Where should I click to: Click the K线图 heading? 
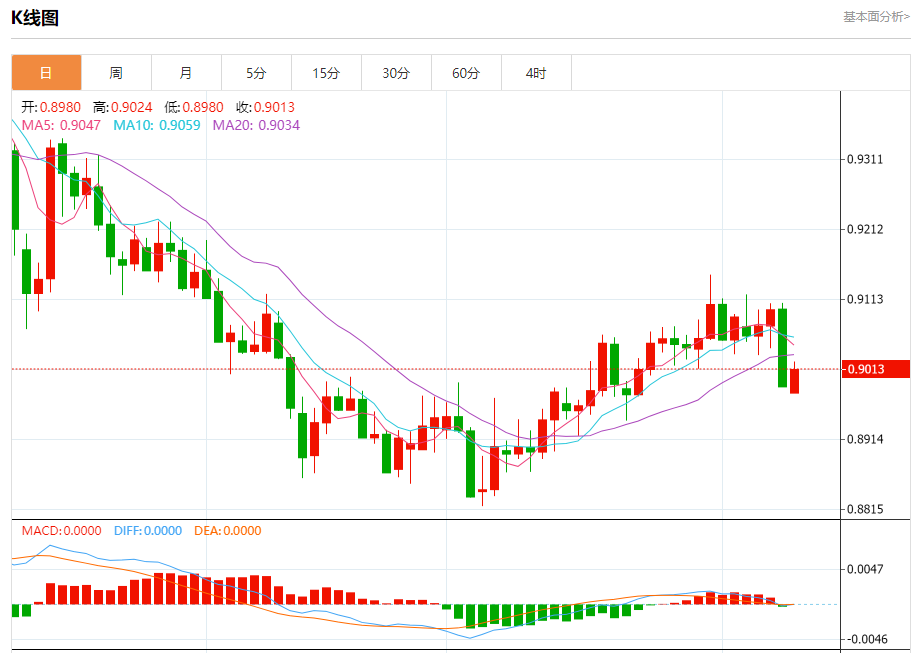[35, 18]
